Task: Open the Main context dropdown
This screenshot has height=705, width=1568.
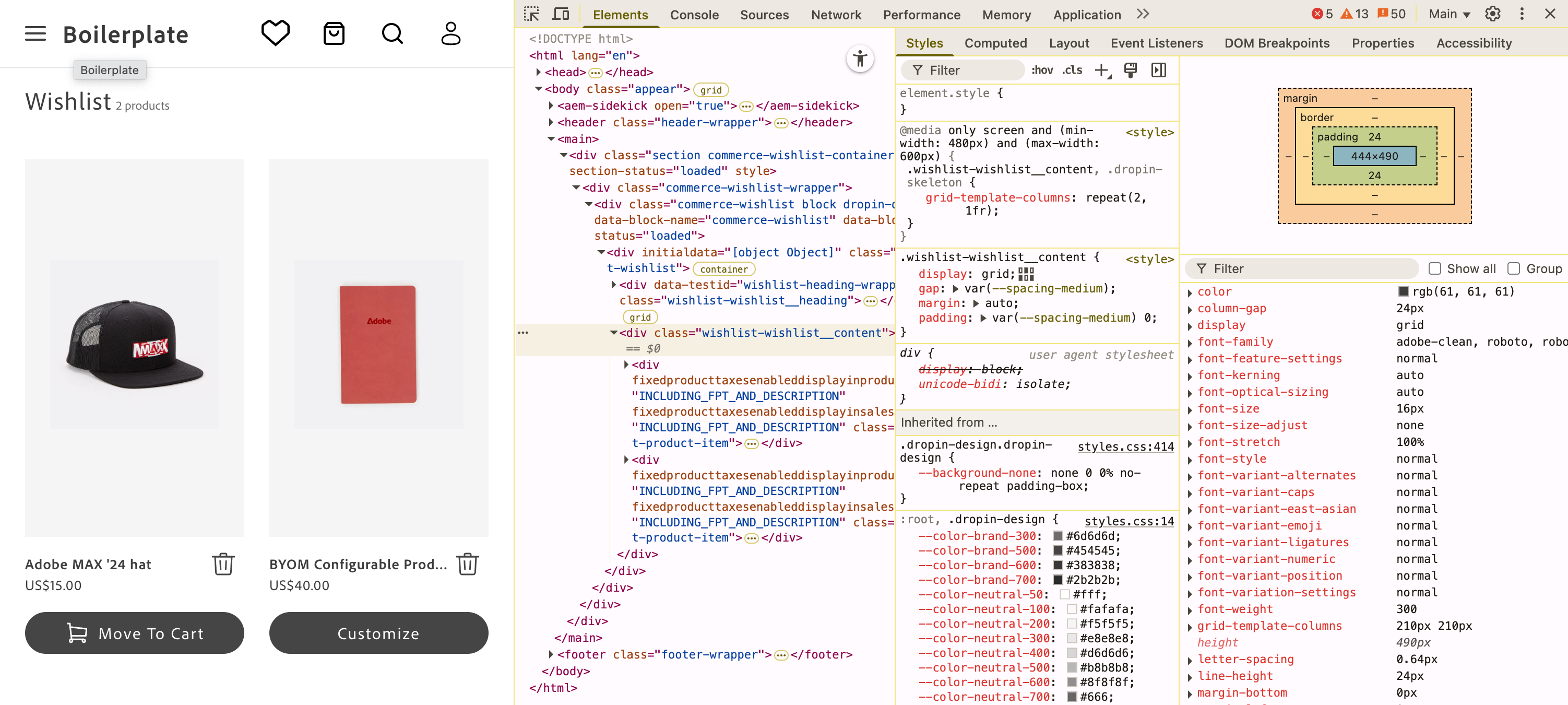Action: 1450,14
